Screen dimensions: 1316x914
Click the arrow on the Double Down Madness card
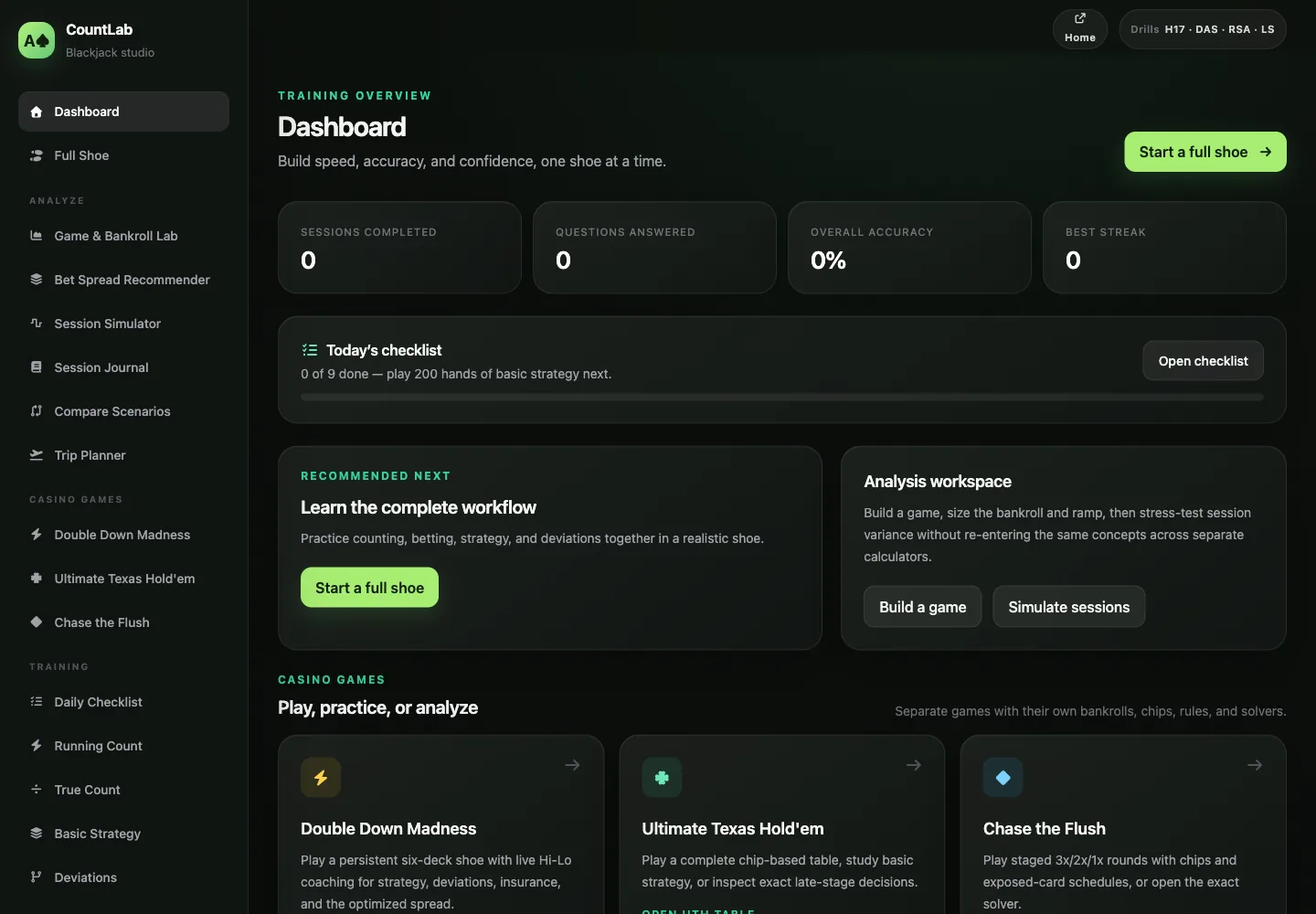coord(572,765)
